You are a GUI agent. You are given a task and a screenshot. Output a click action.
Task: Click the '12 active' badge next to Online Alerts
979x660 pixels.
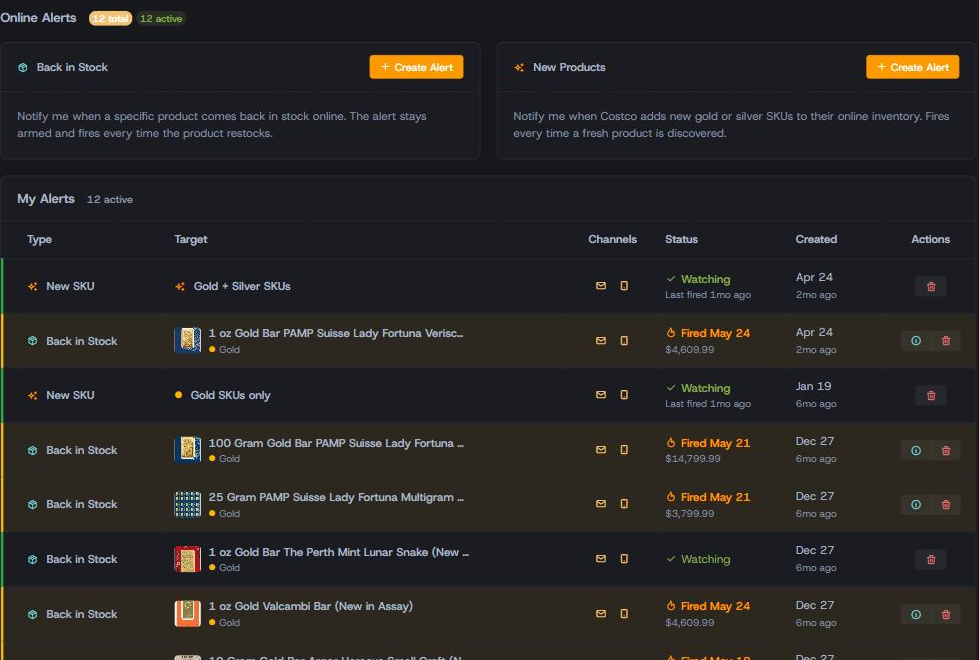click(x=161, y=19)
